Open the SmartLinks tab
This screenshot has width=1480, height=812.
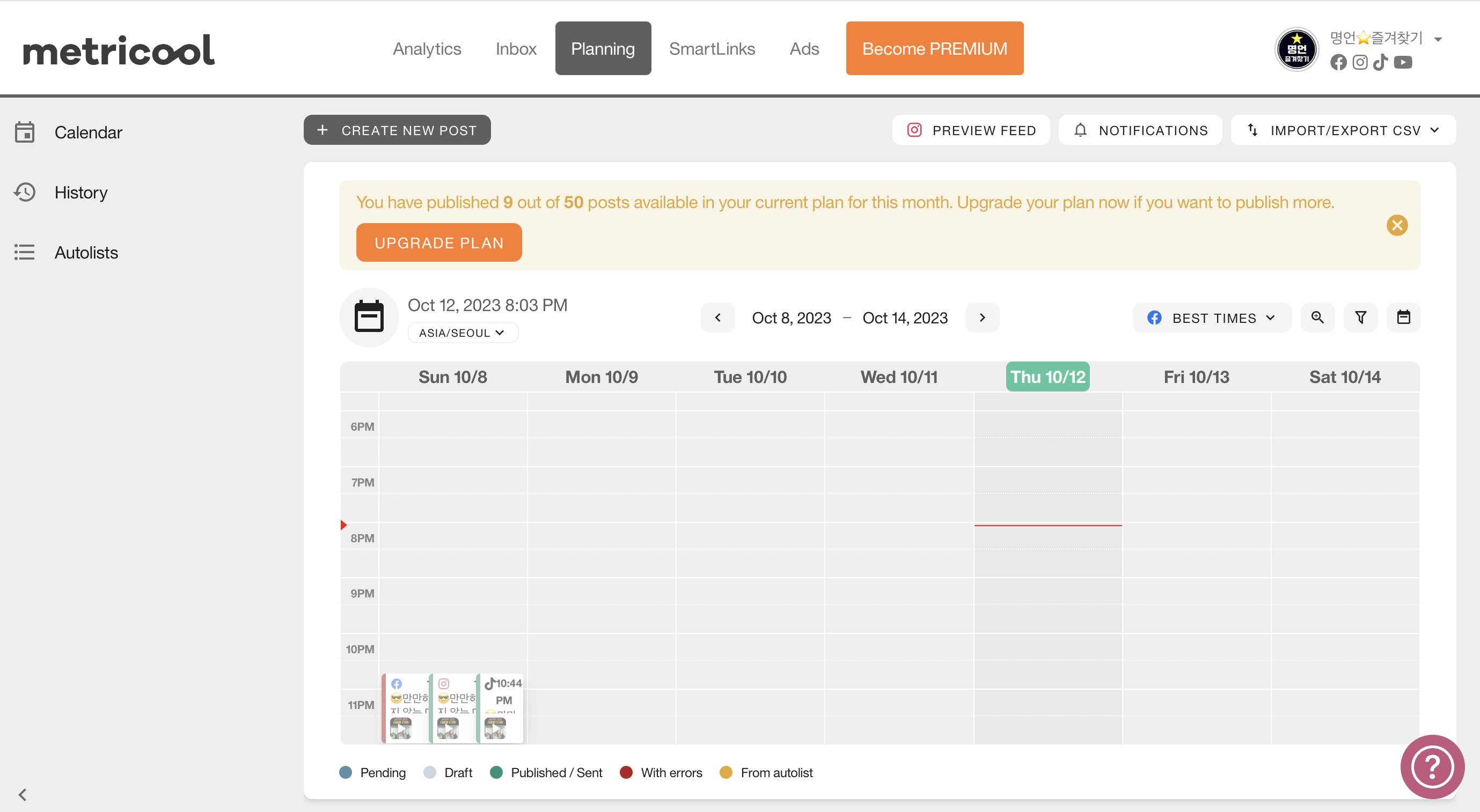712,49
